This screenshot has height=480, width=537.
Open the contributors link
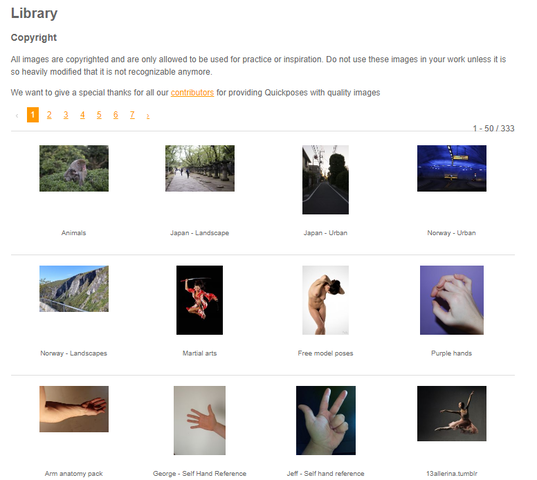[x=192, y=93]
